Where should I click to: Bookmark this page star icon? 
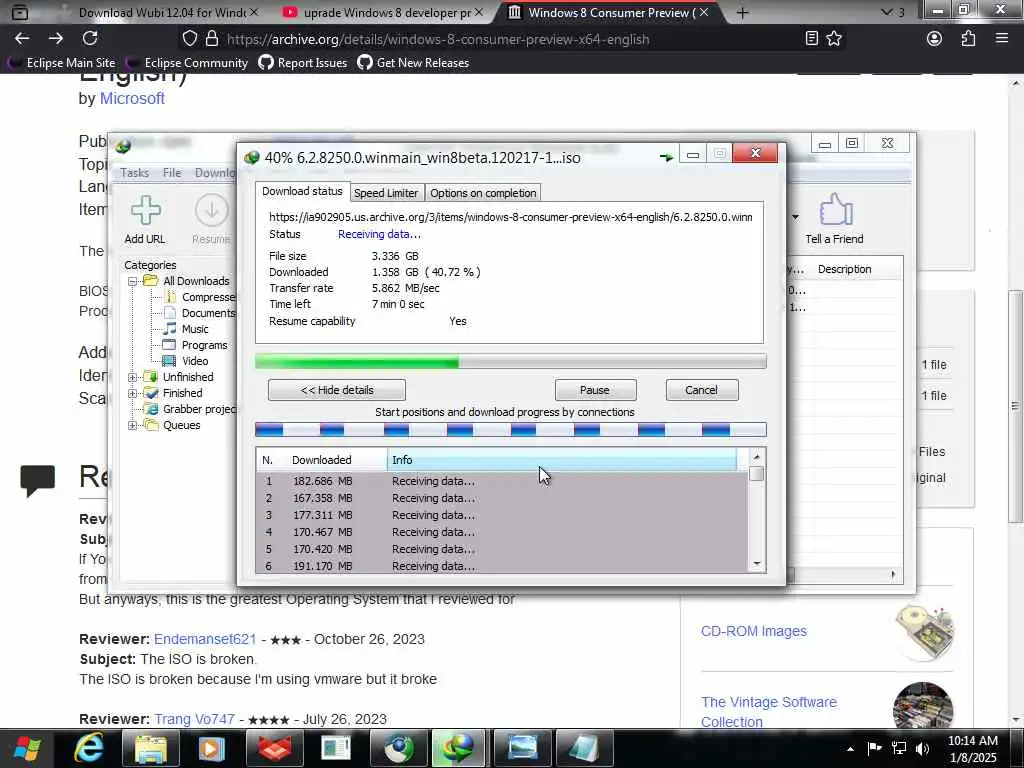pyautogui.click(x=834, y=39)
